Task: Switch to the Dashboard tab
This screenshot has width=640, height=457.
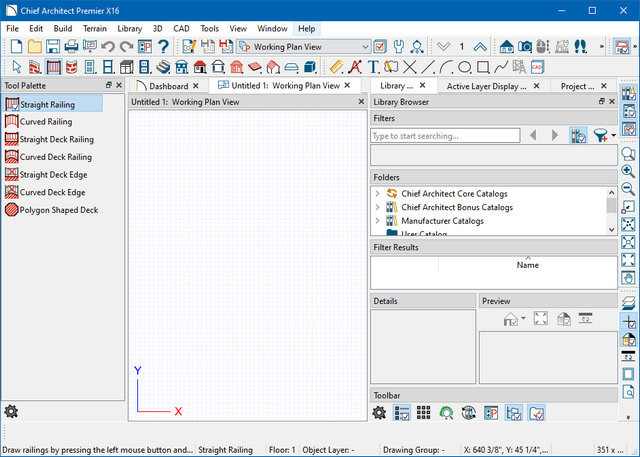Action: pyautogui.click(x=168, y=87)
